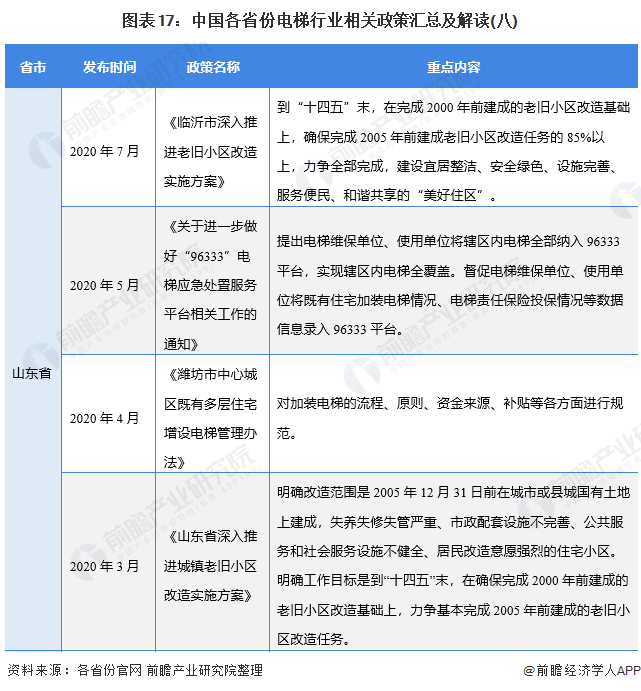Select the 2020年3月 date cell
Viewport: 641px width, 691px height.
pos(105,566)
